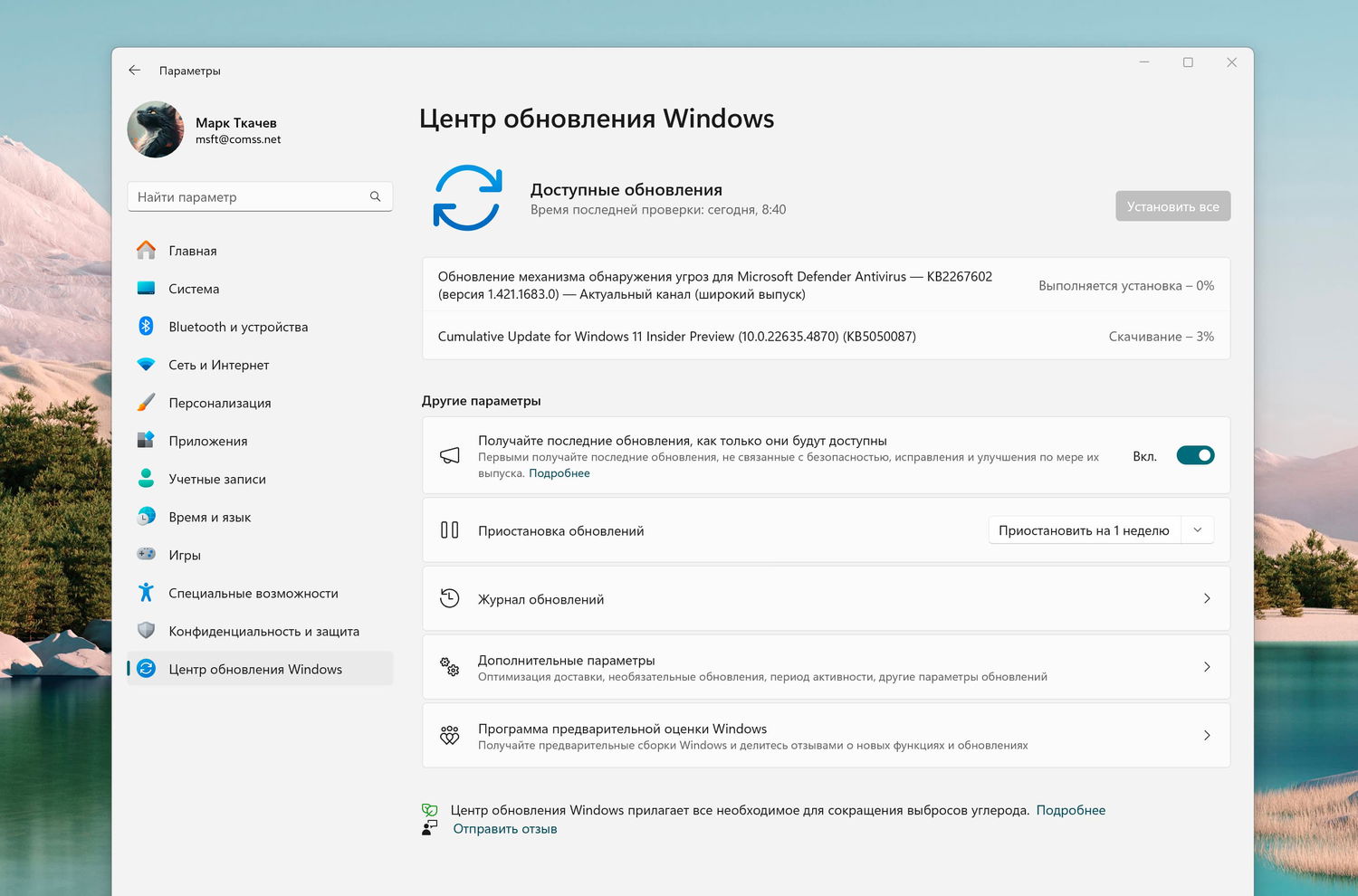This screenshot has height=896, width=1358.
Task: Navigate to Персонализация
Action: coord(261,403)
